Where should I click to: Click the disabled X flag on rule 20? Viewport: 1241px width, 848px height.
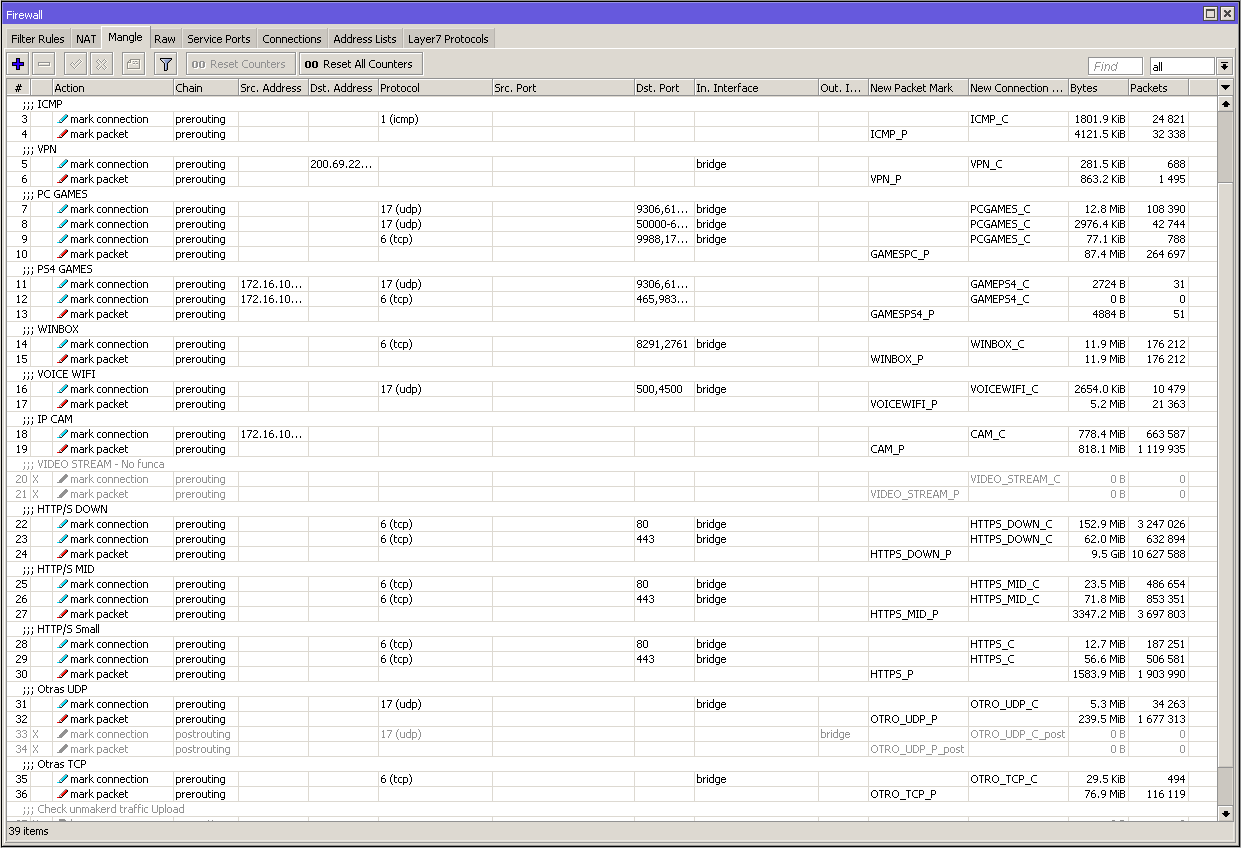[36, 479]
